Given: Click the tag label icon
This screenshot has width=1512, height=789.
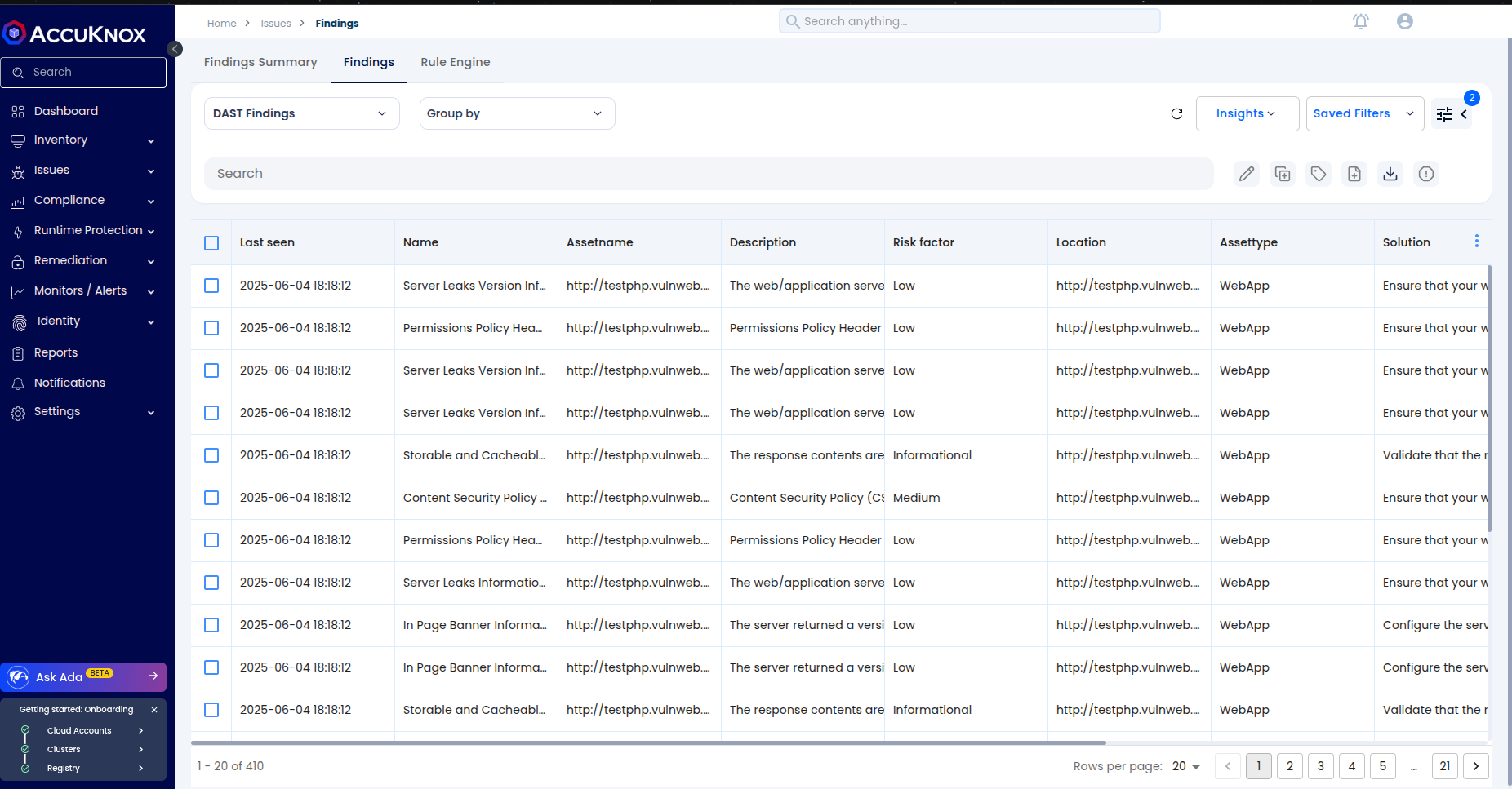Looking at the screenshot, I should point(1318,174).
